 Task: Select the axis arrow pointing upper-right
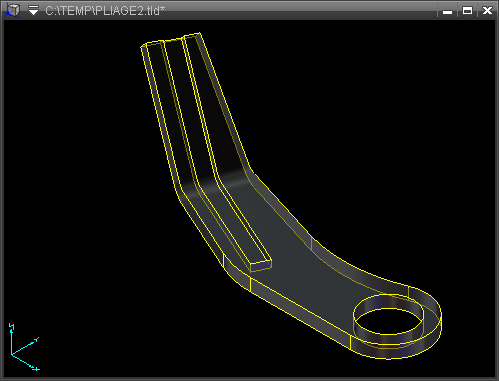(25, 346)
